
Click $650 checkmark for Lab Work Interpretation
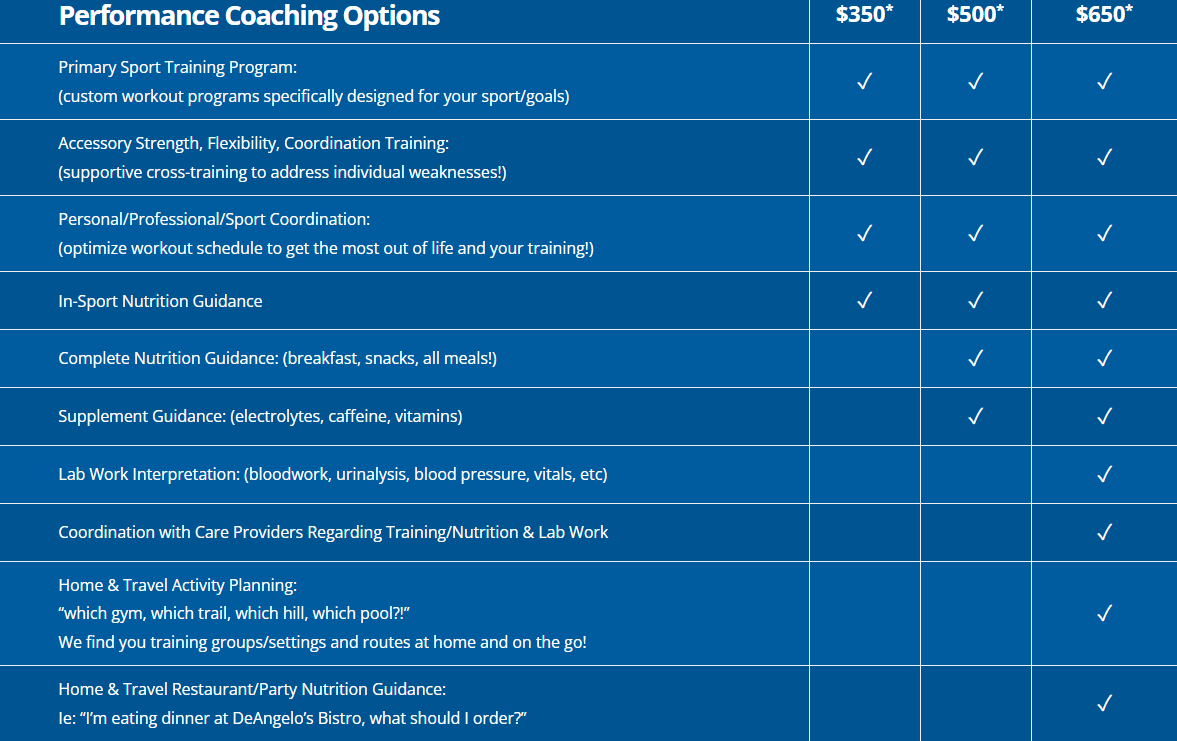[1104, 474]
